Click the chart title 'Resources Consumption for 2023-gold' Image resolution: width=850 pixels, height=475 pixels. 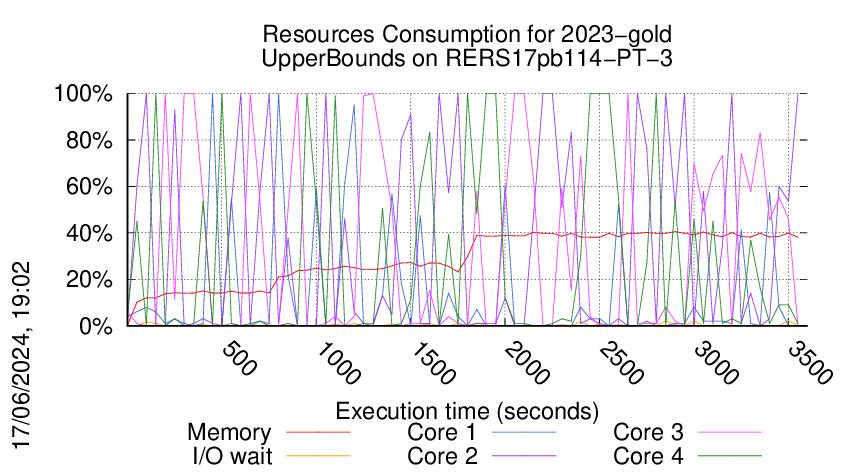(x=467, y=34)
